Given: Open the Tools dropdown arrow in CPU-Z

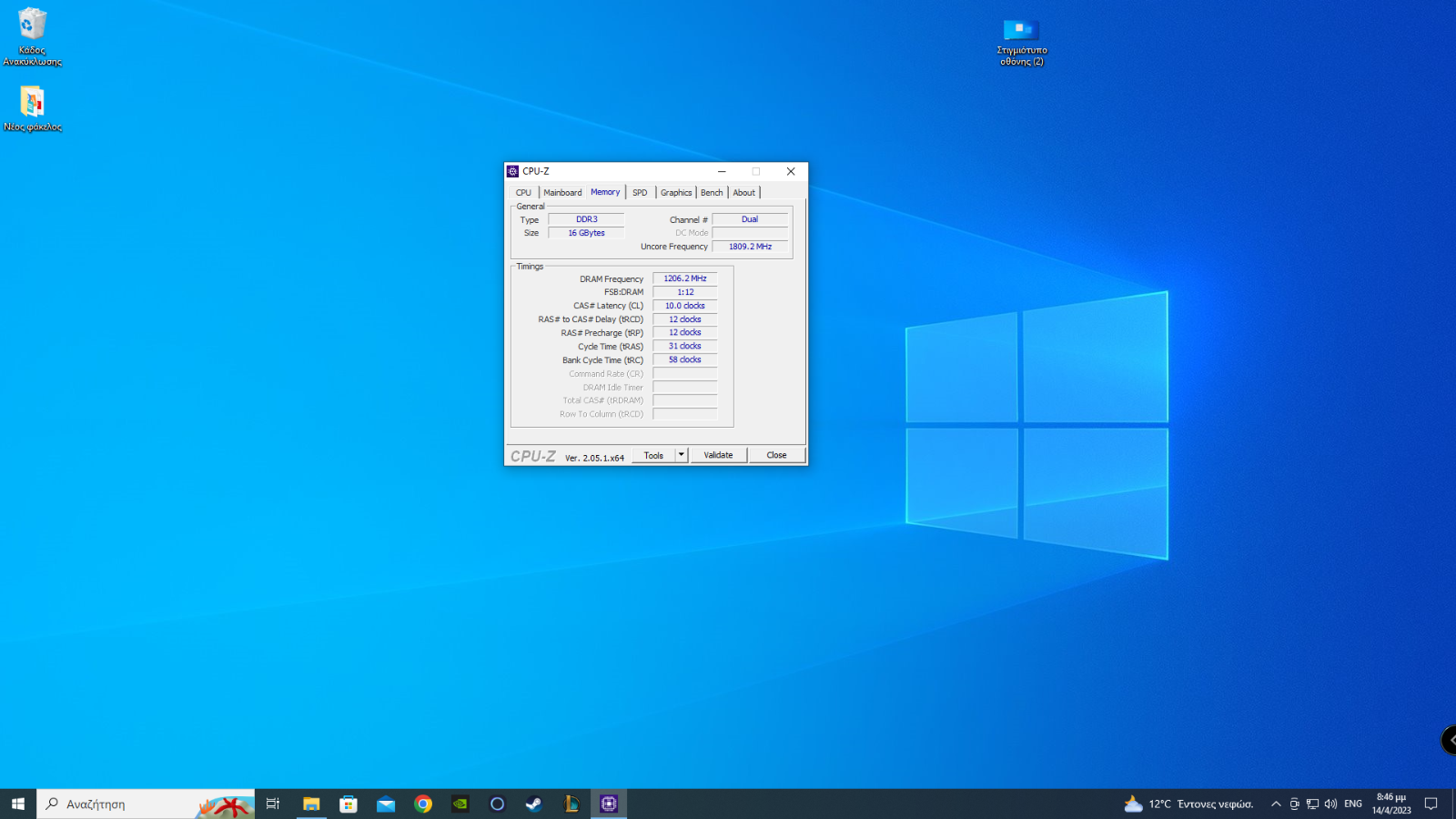Looking at the screenshot, I should pos(681,455).
